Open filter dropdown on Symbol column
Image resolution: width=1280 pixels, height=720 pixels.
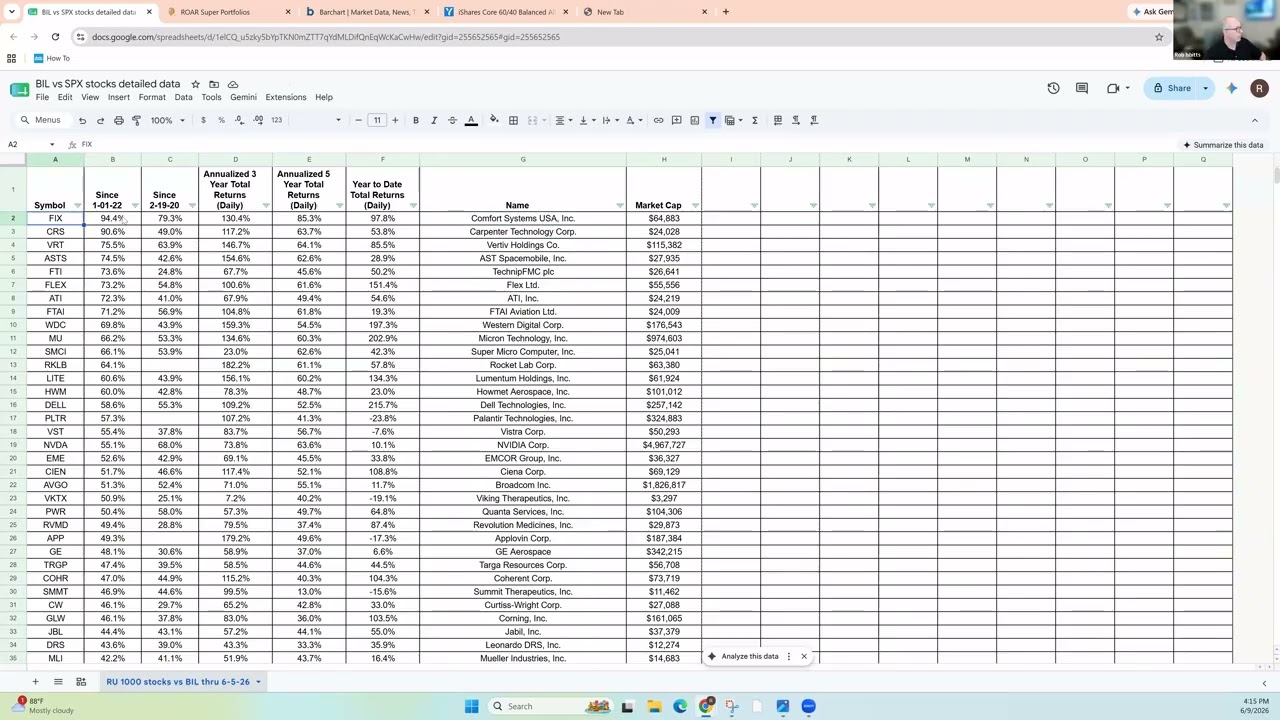(x=77, y=206)
